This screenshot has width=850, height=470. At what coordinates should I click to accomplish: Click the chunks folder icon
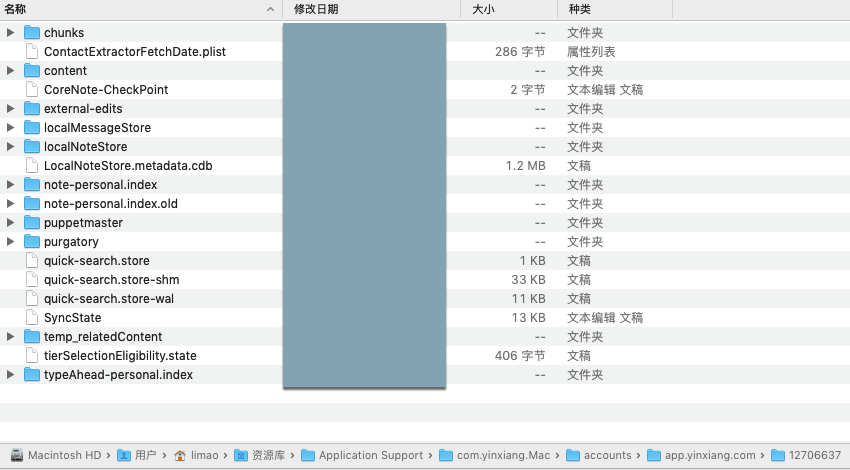(x=32, y=33)
